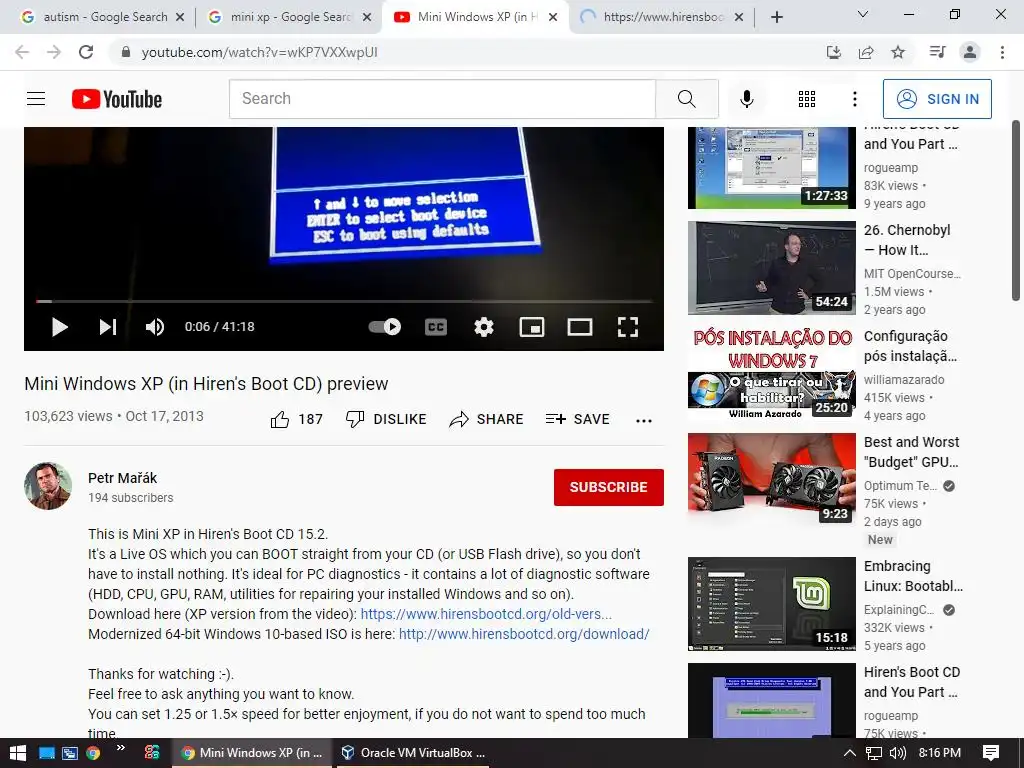Toggle closed captions
Image resolution: width=1024 pixels, height=768 pixels.
(436, 327)
